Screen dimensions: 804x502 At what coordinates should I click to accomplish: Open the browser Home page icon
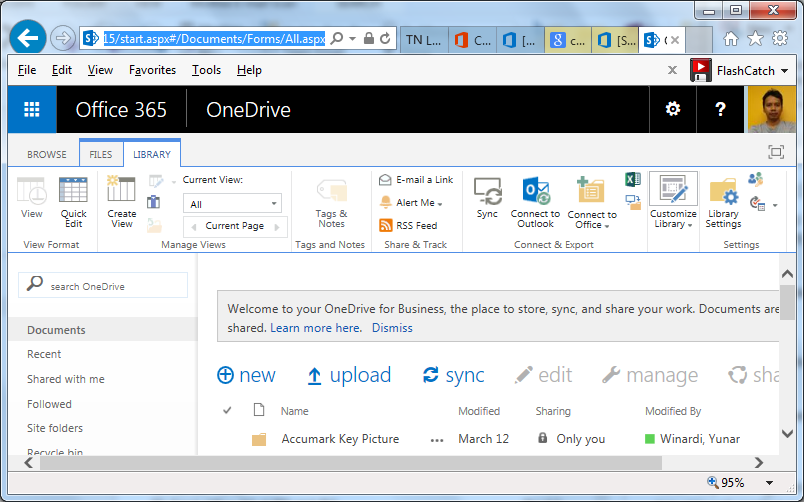click(x=731, y=38)
